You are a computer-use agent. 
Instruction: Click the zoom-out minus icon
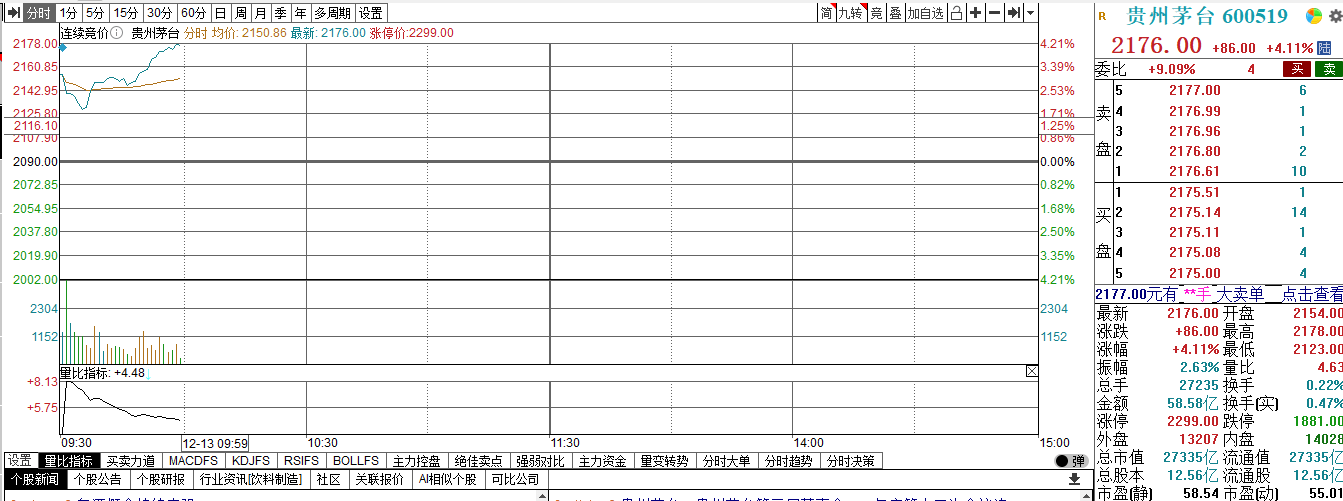(x=995, y=13)
